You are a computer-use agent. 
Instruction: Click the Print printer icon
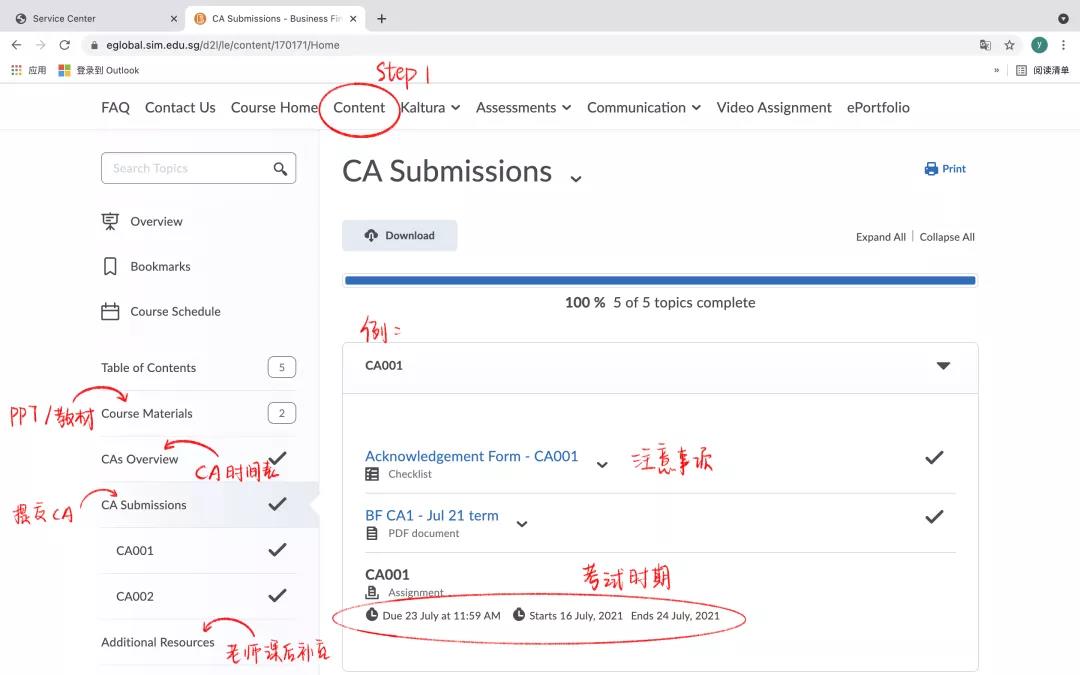931,169
